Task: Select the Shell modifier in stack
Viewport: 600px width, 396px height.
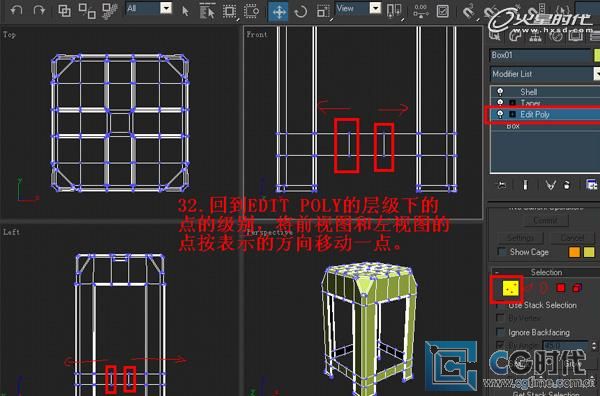Action: (528, 92)
